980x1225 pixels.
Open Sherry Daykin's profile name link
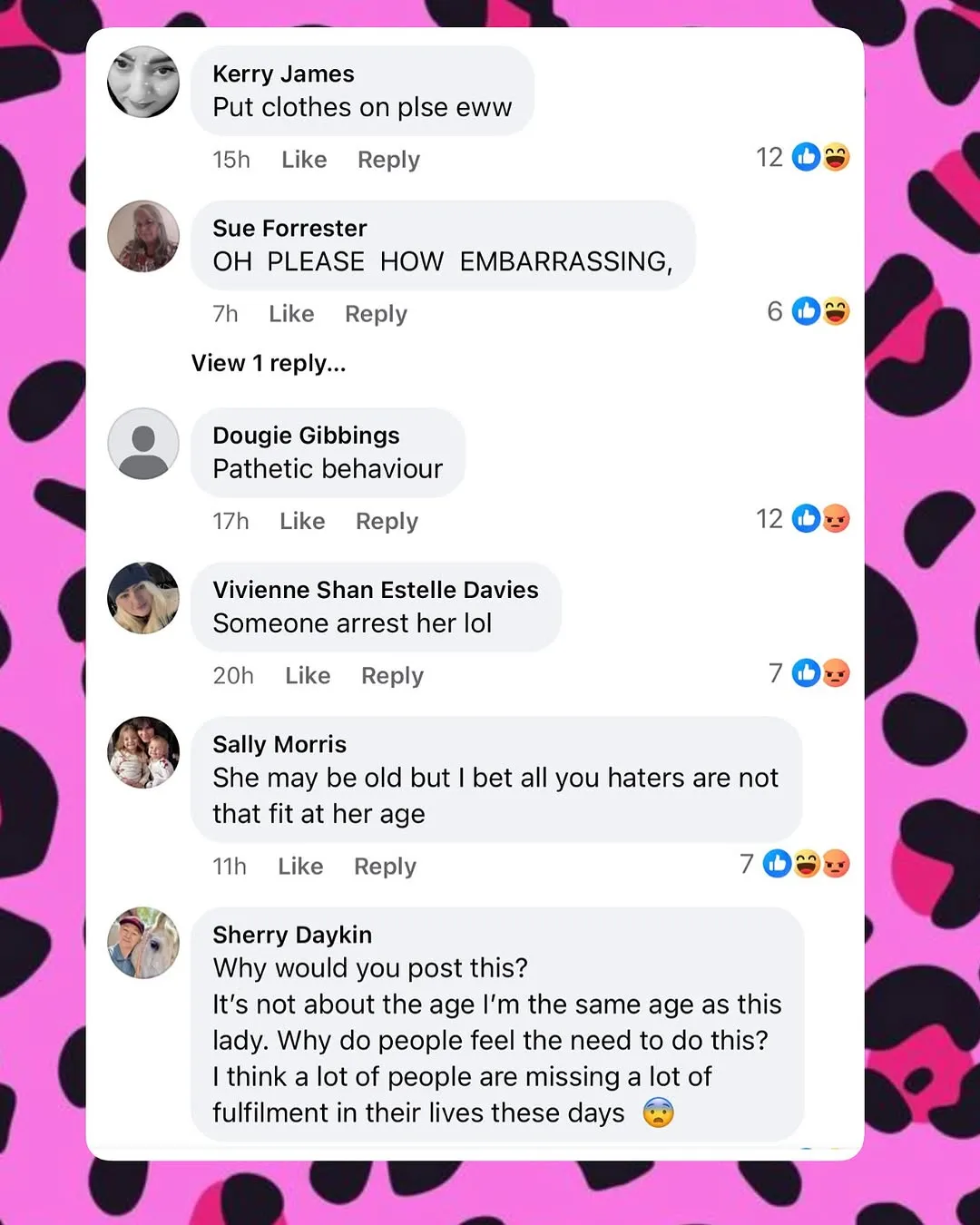[x=292, y=935]
